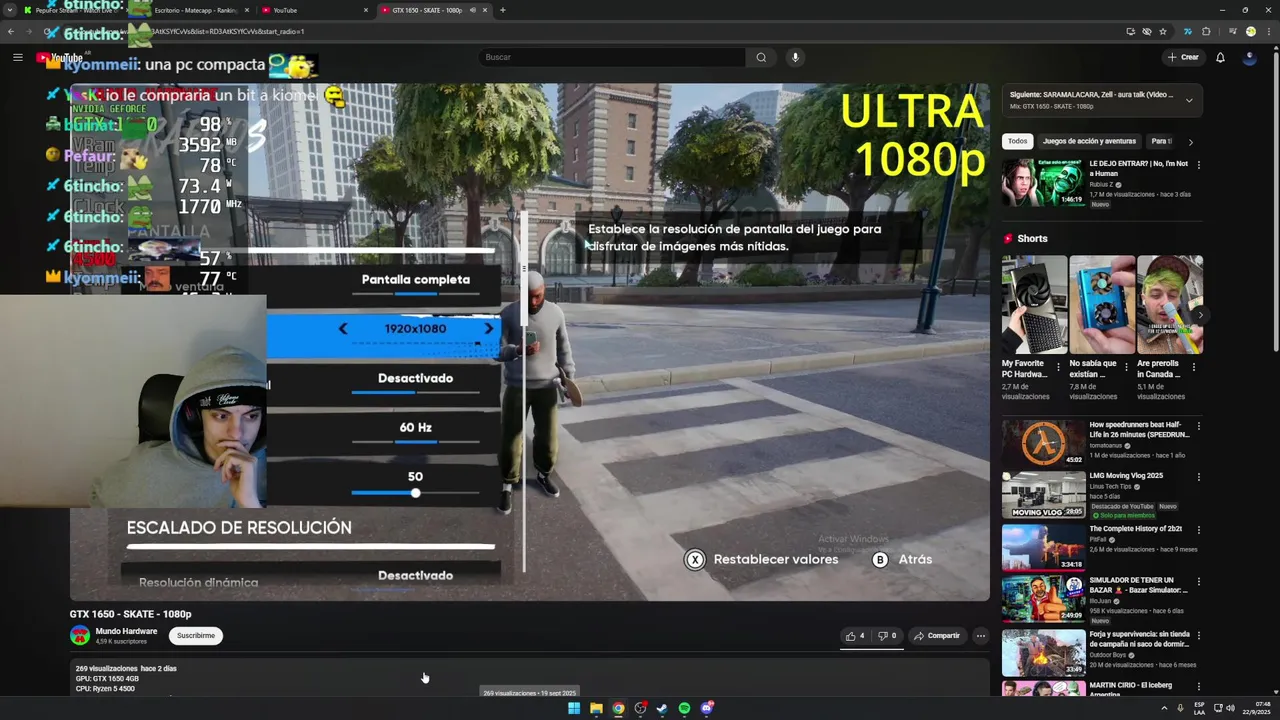Open options for SIMULADOR DE TENER UN BAZAR
Viewport: 1280px width, 720px height.
tap(1199, 582)
